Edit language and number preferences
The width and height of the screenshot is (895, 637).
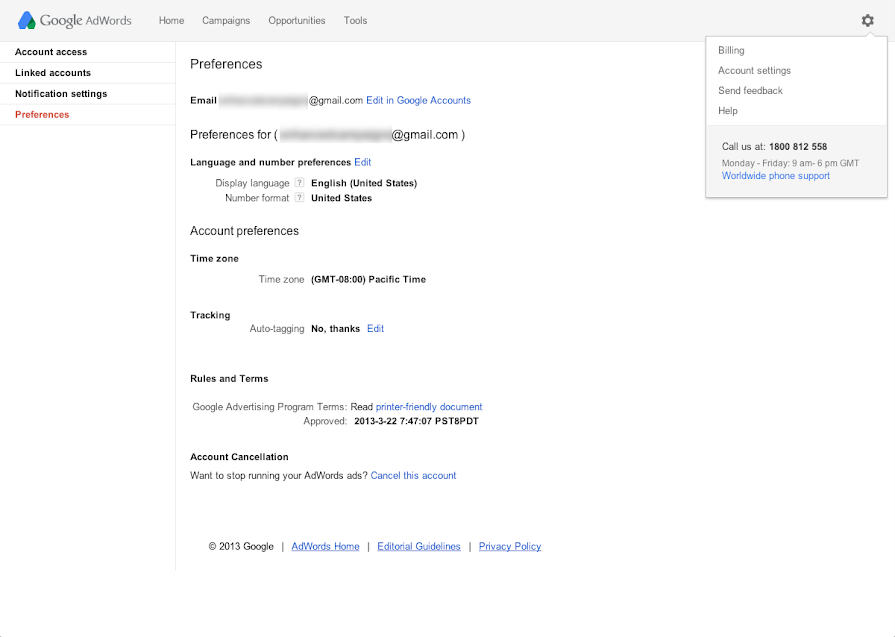pos(362,162)
